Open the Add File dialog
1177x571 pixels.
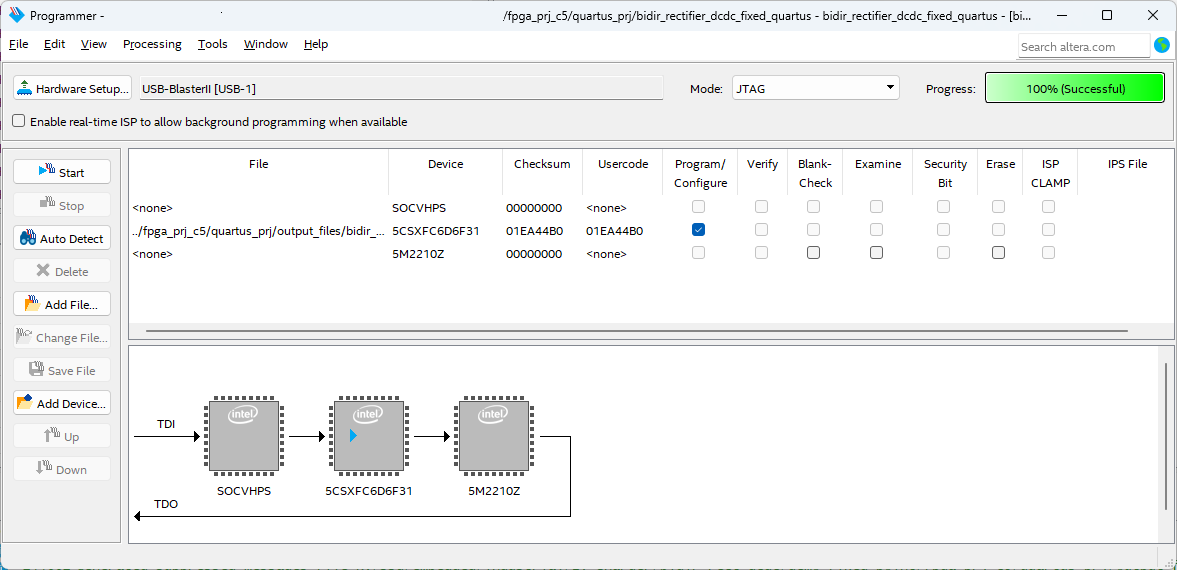click(x=62, y=304)
